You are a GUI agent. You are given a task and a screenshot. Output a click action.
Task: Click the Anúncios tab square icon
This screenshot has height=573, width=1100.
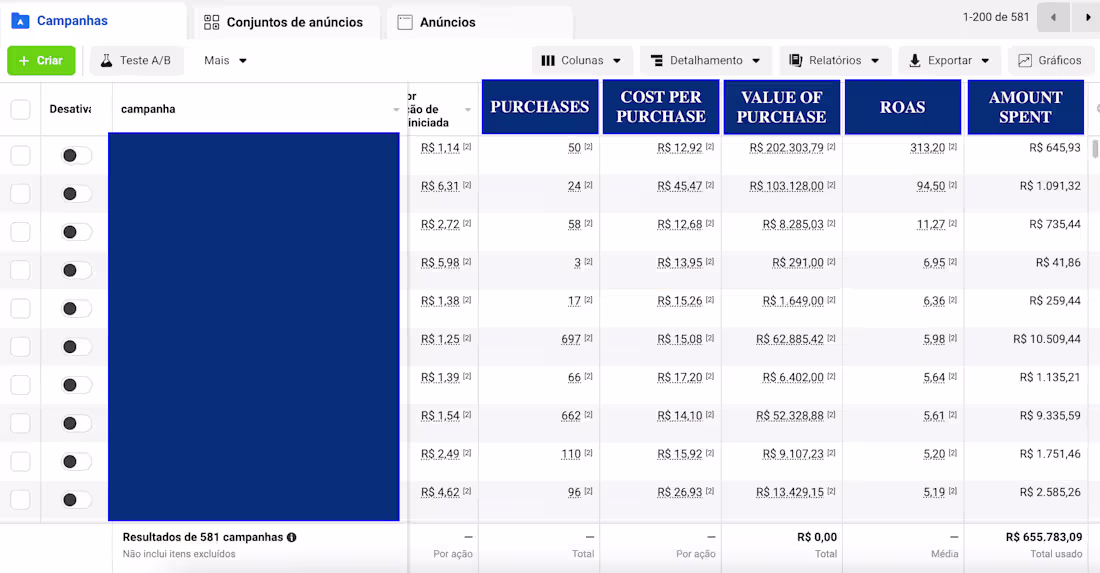[405, 22]
